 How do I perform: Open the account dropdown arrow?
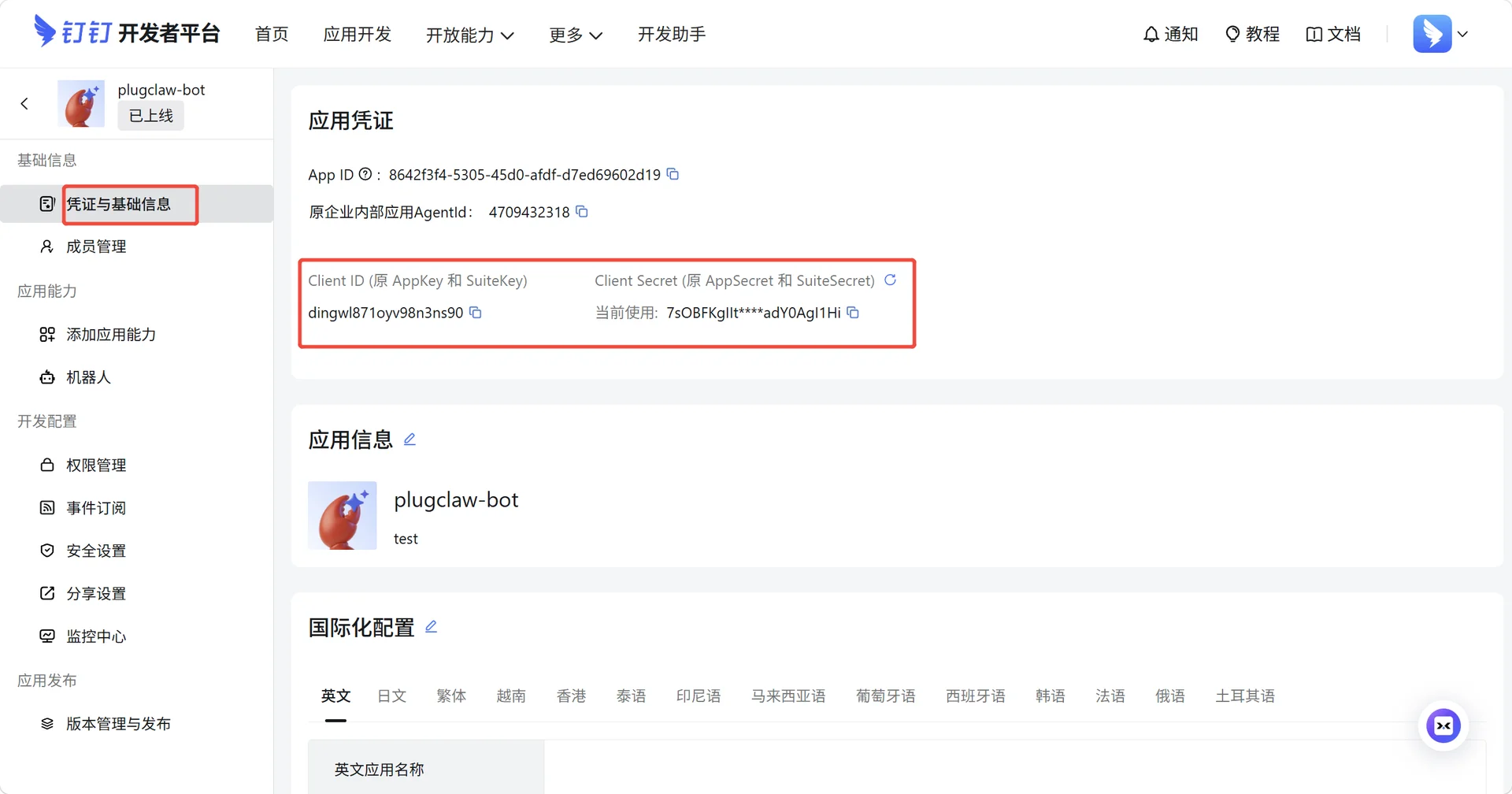pos(1462,34)
